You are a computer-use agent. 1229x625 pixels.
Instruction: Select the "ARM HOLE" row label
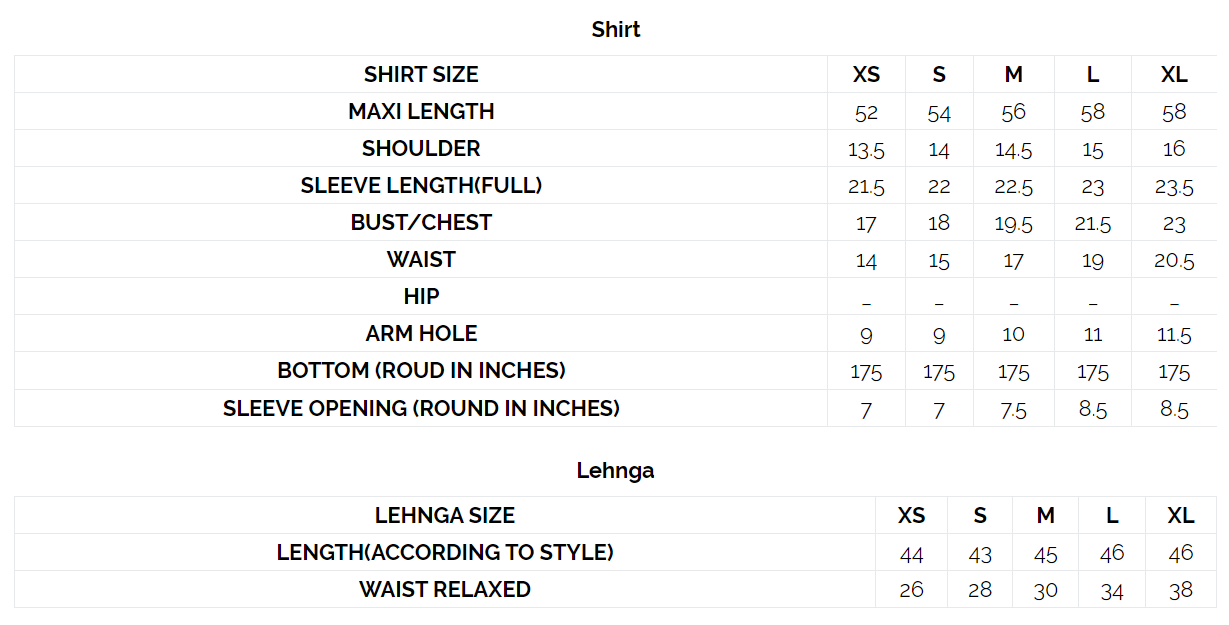[421, 334]
